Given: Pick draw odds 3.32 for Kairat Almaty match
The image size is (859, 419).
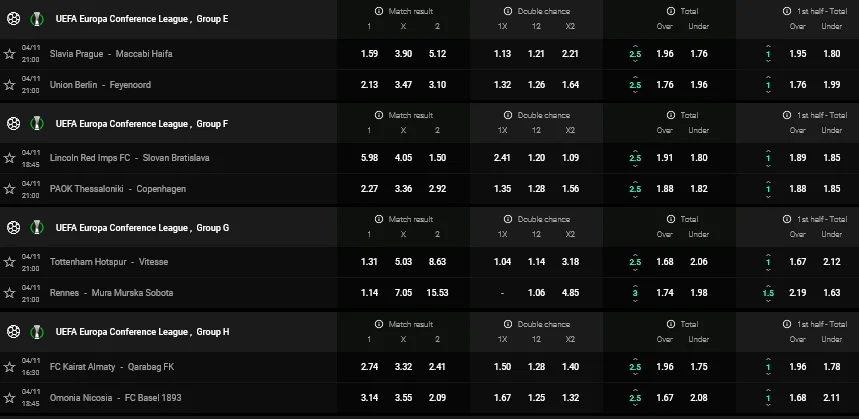Looking at the screenshot, I should [x=405, y=367].
